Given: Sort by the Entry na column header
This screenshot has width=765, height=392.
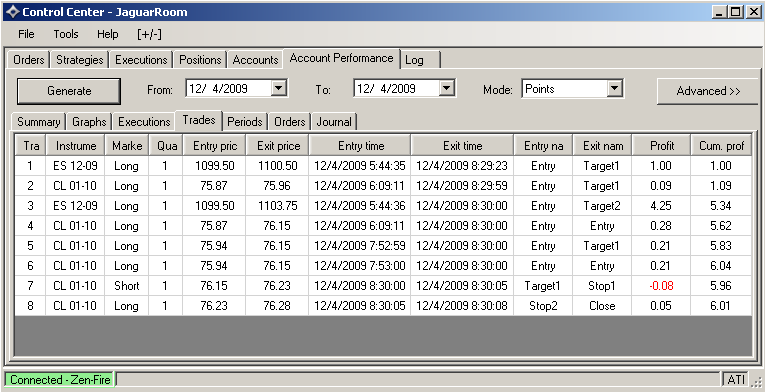Looking at the screenshot, I should click(544, 145).
